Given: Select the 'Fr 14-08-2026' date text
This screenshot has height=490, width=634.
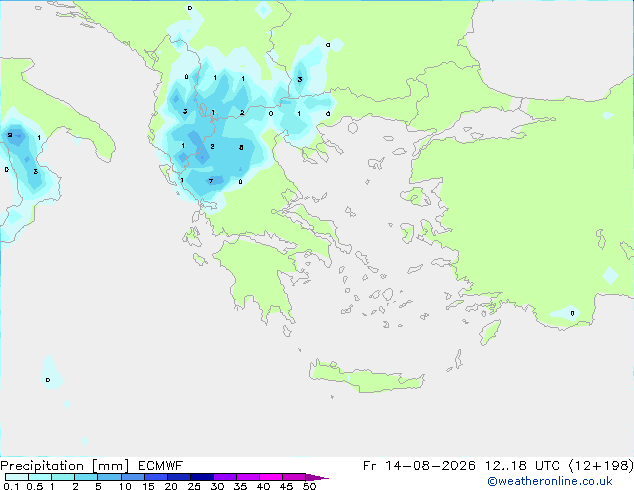Looking at the screenshot, I should (419, 466).
